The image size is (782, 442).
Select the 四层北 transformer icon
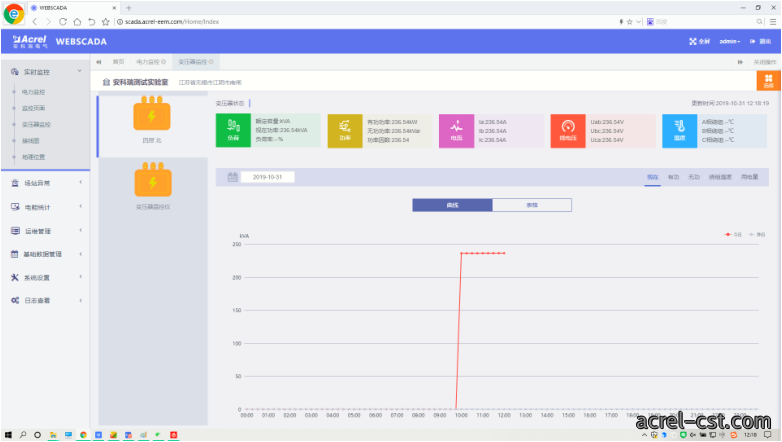coord(152,113)
